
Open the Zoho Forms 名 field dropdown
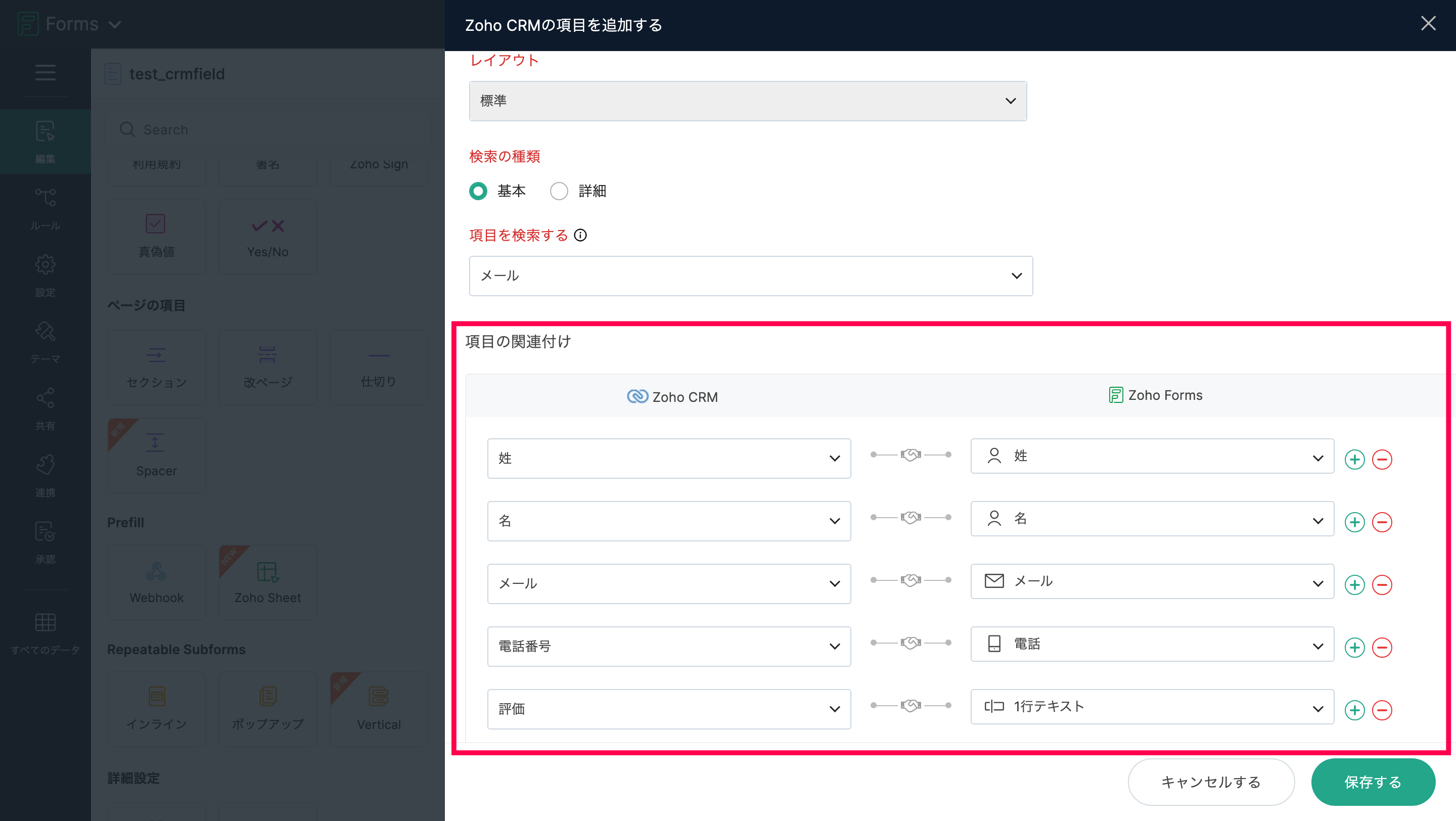pos(1151,519)
